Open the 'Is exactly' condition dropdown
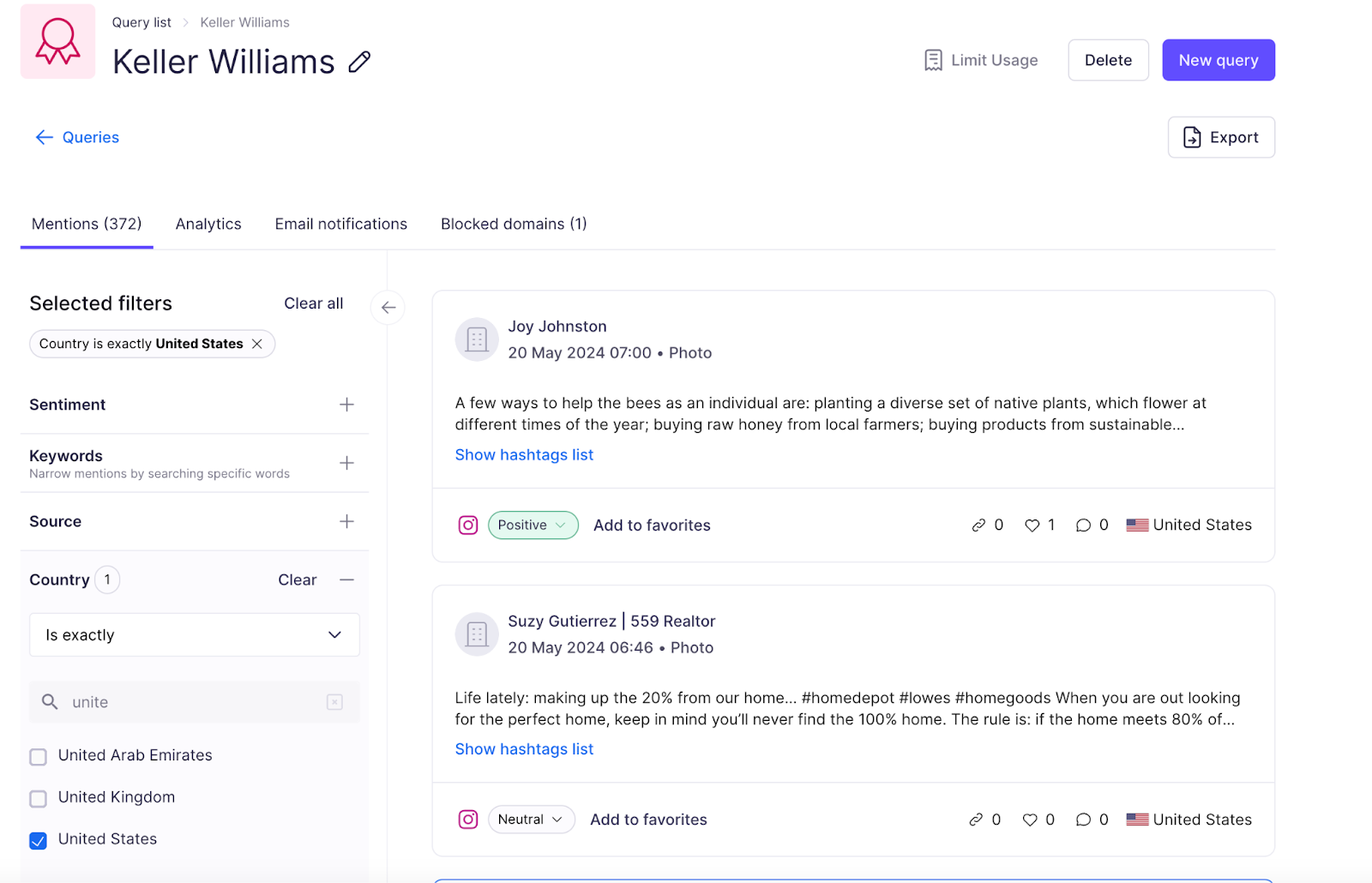 click(195, 635)
